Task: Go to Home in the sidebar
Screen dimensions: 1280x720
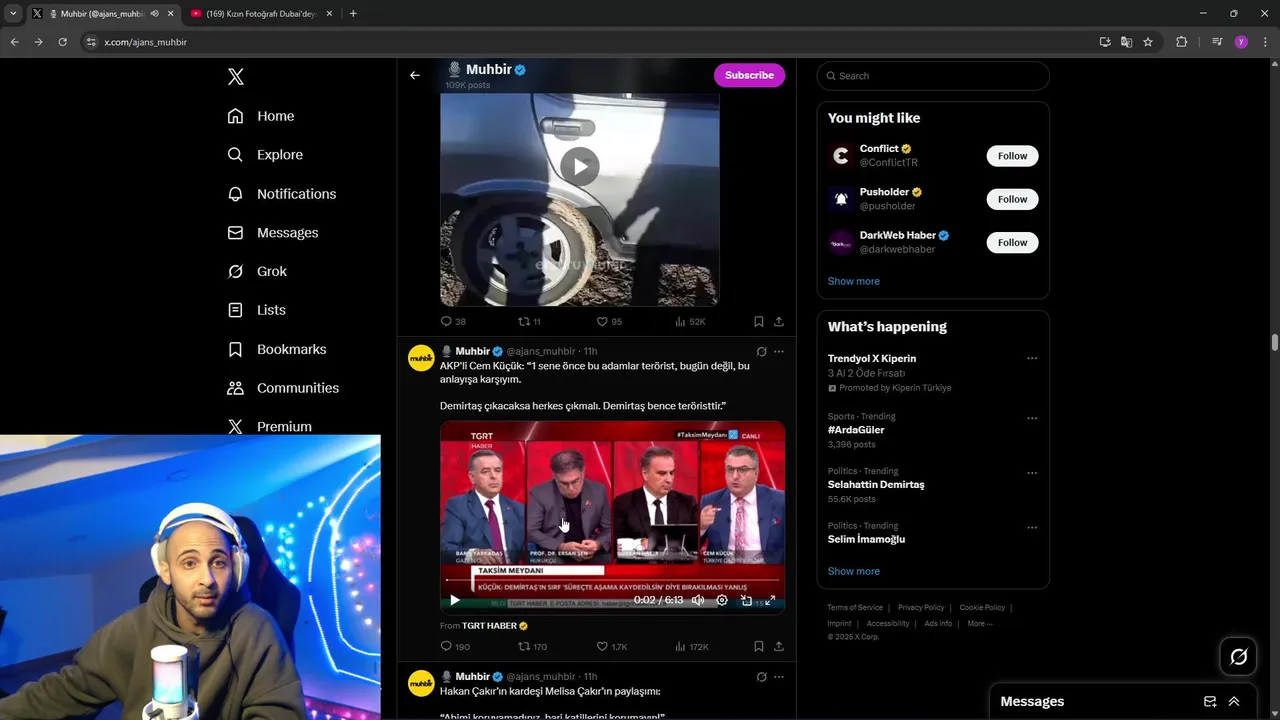Action: point(261,116)
